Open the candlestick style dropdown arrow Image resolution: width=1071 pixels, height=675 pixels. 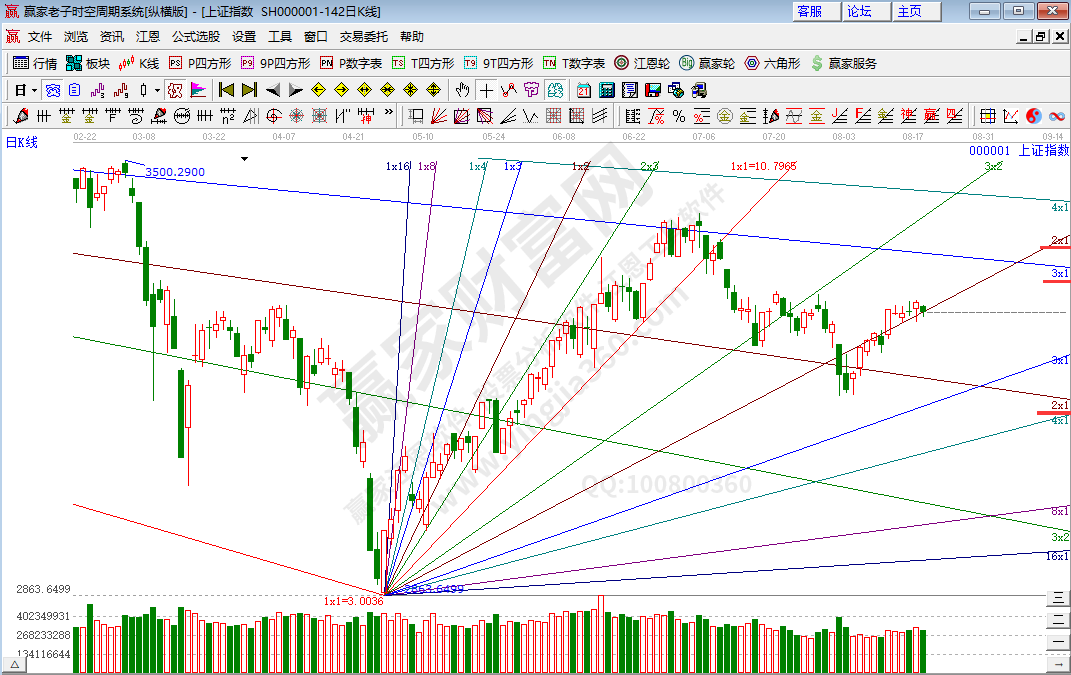[156, 89]
